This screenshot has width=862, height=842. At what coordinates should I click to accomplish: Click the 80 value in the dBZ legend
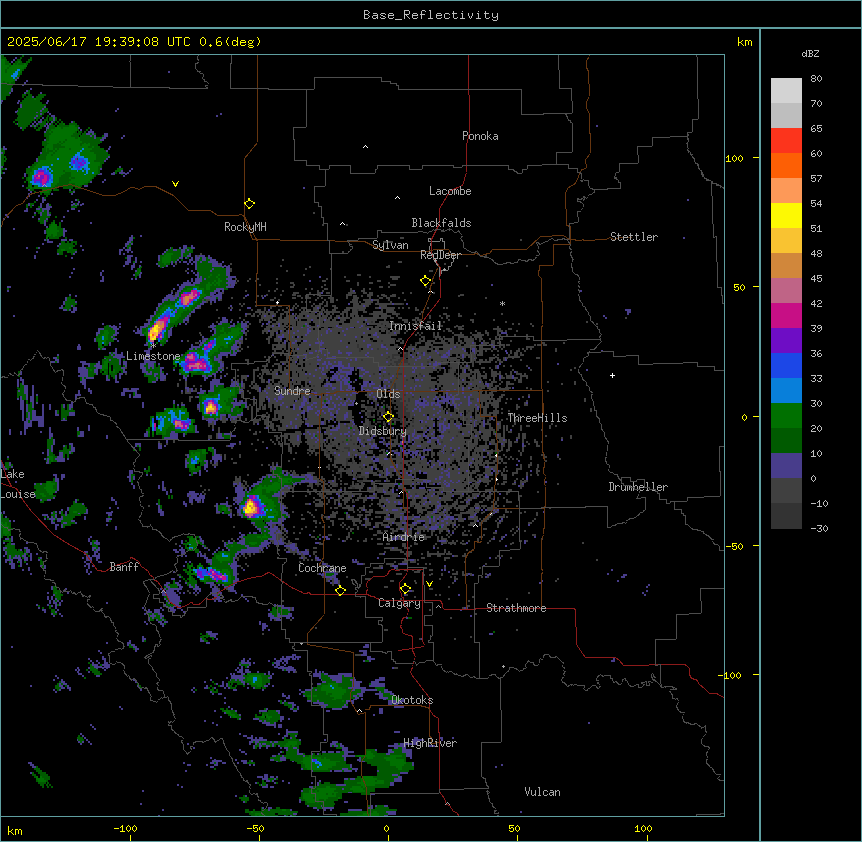point(816,79)
